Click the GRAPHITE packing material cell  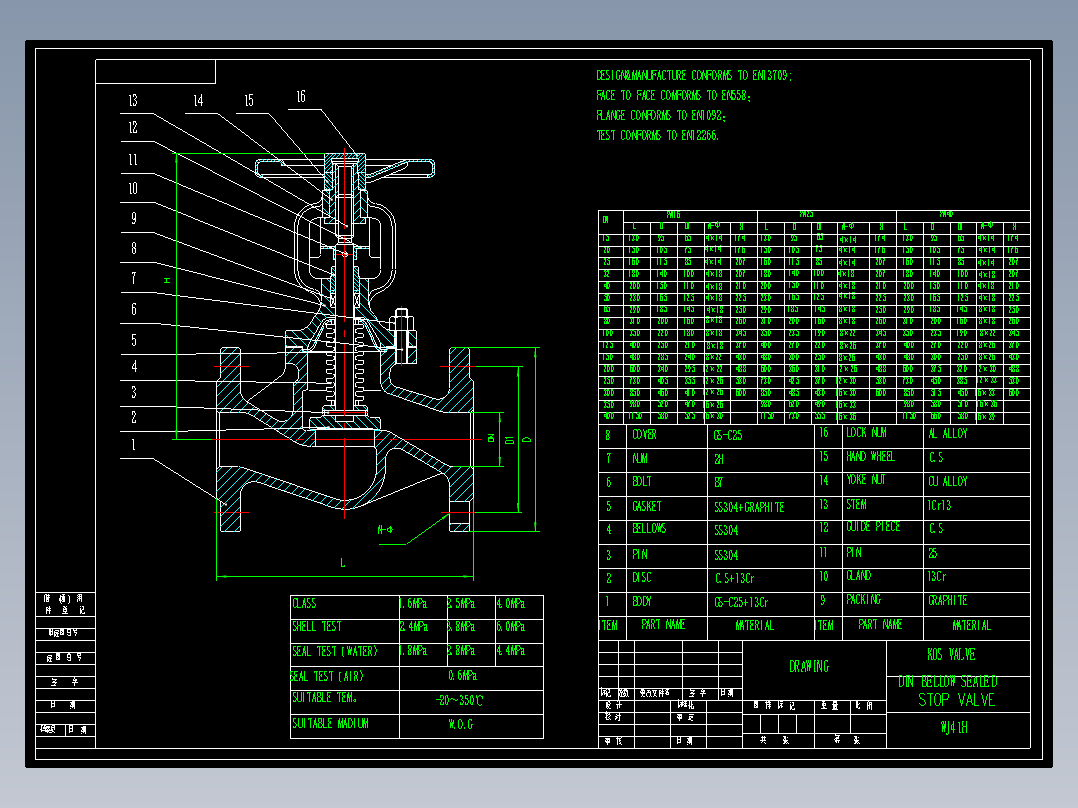tap(947, 601)
